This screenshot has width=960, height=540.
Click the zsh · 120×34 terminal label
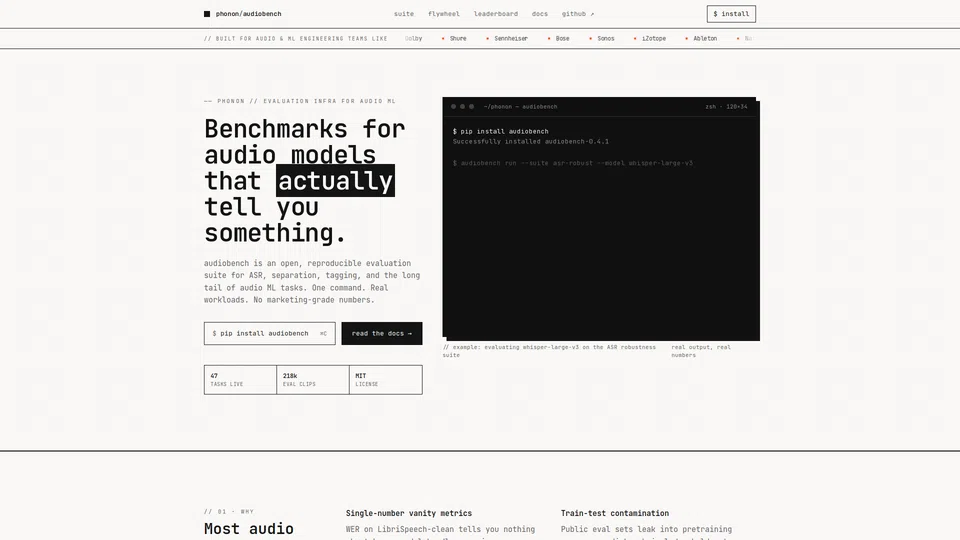coord(726,107)
